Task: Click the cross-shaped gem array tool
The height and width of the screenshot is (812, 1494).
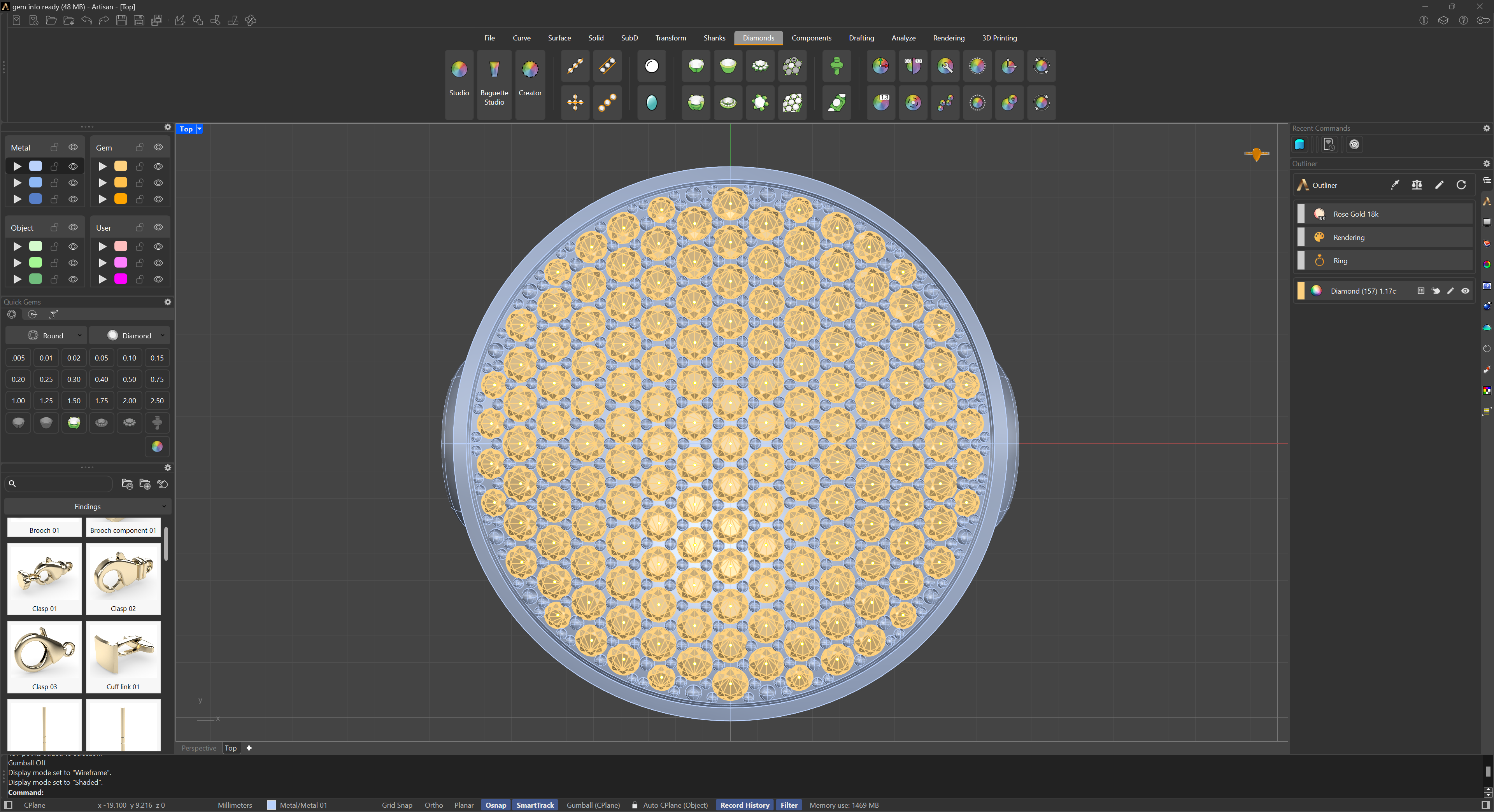Action: [x=575, y=103]
